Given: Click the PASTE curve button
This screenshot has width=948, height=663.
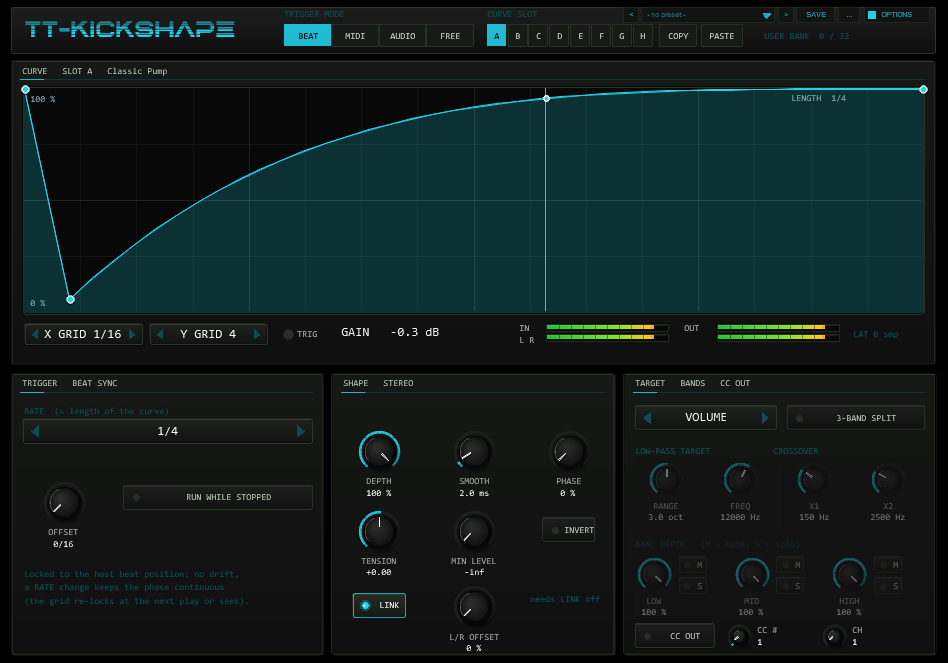Looking at the screenshot, I should [x=721, y=36].
